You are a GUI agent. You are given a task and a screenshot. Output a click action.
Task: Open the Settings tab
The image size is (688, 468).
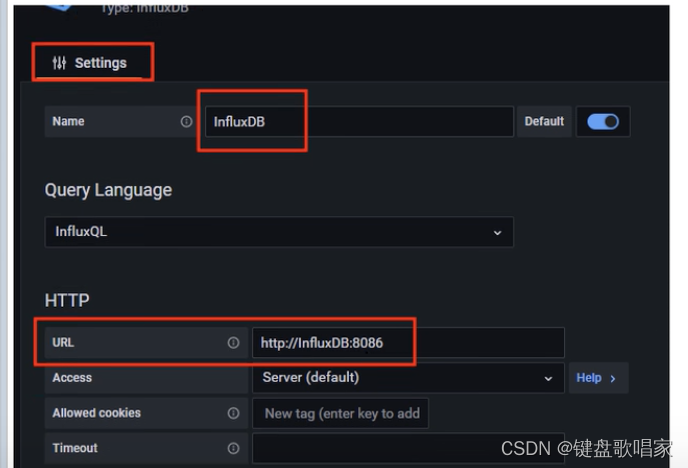(x=90, y=63)
